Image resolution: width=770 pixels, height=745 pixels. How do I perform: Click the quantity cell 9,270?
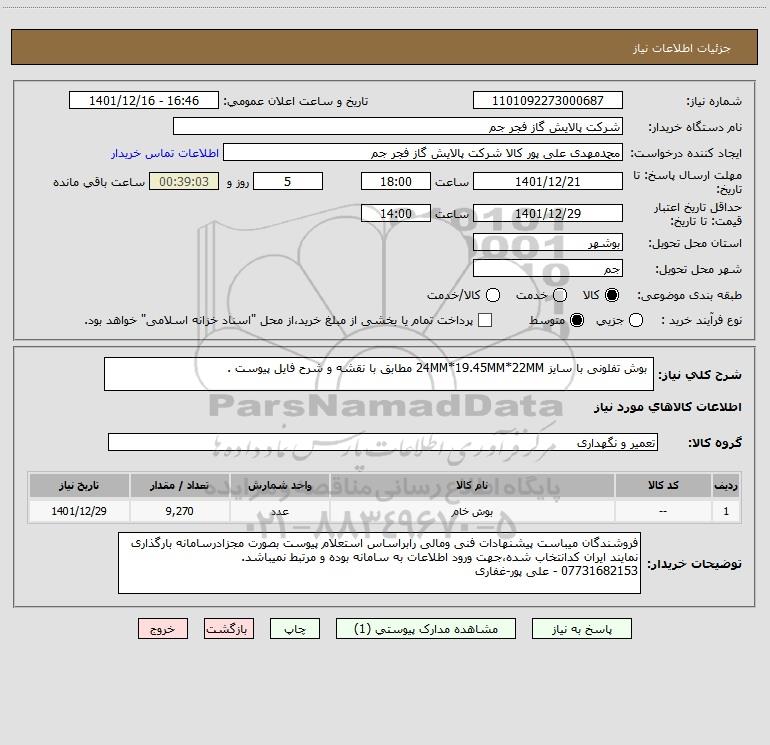(179, 511)
